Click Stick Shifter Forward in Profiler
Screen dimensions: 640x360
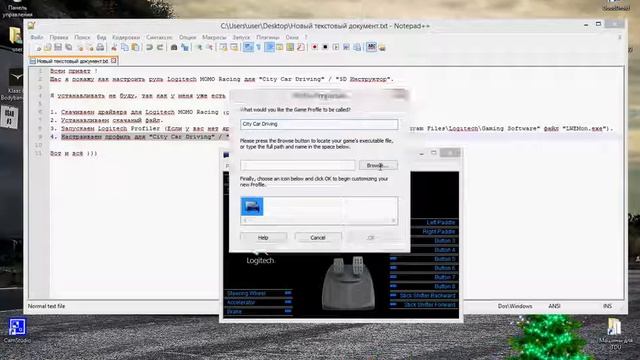[x=430, y=304]
